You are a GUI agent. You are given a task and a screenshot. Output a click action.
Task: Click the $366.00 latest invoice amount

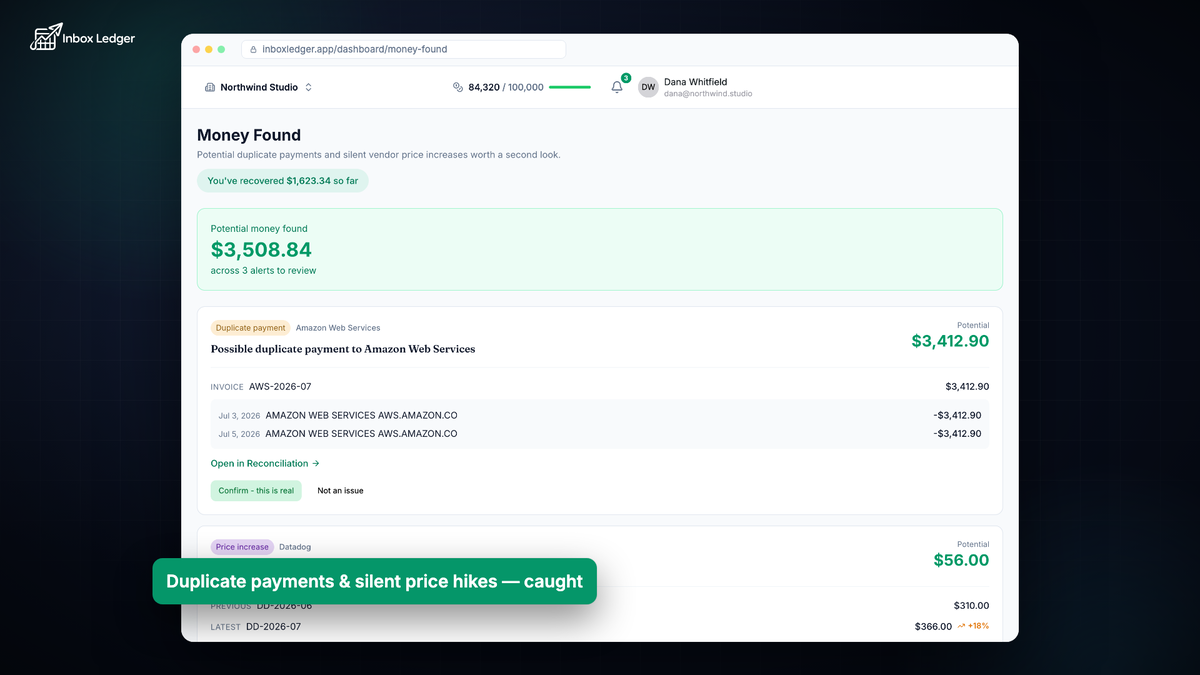pyautogui.click(x=933, y=627)
